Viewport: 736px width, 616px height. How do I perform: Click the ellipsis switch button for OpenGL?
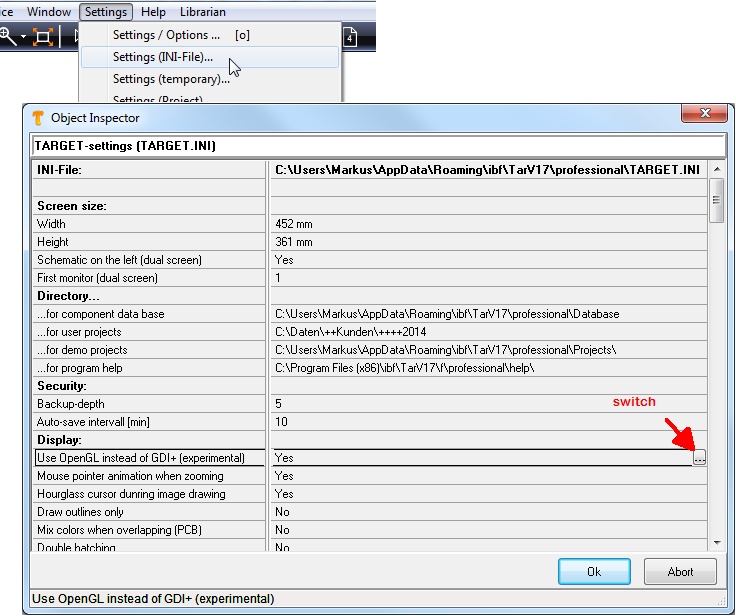click(700, 458)
